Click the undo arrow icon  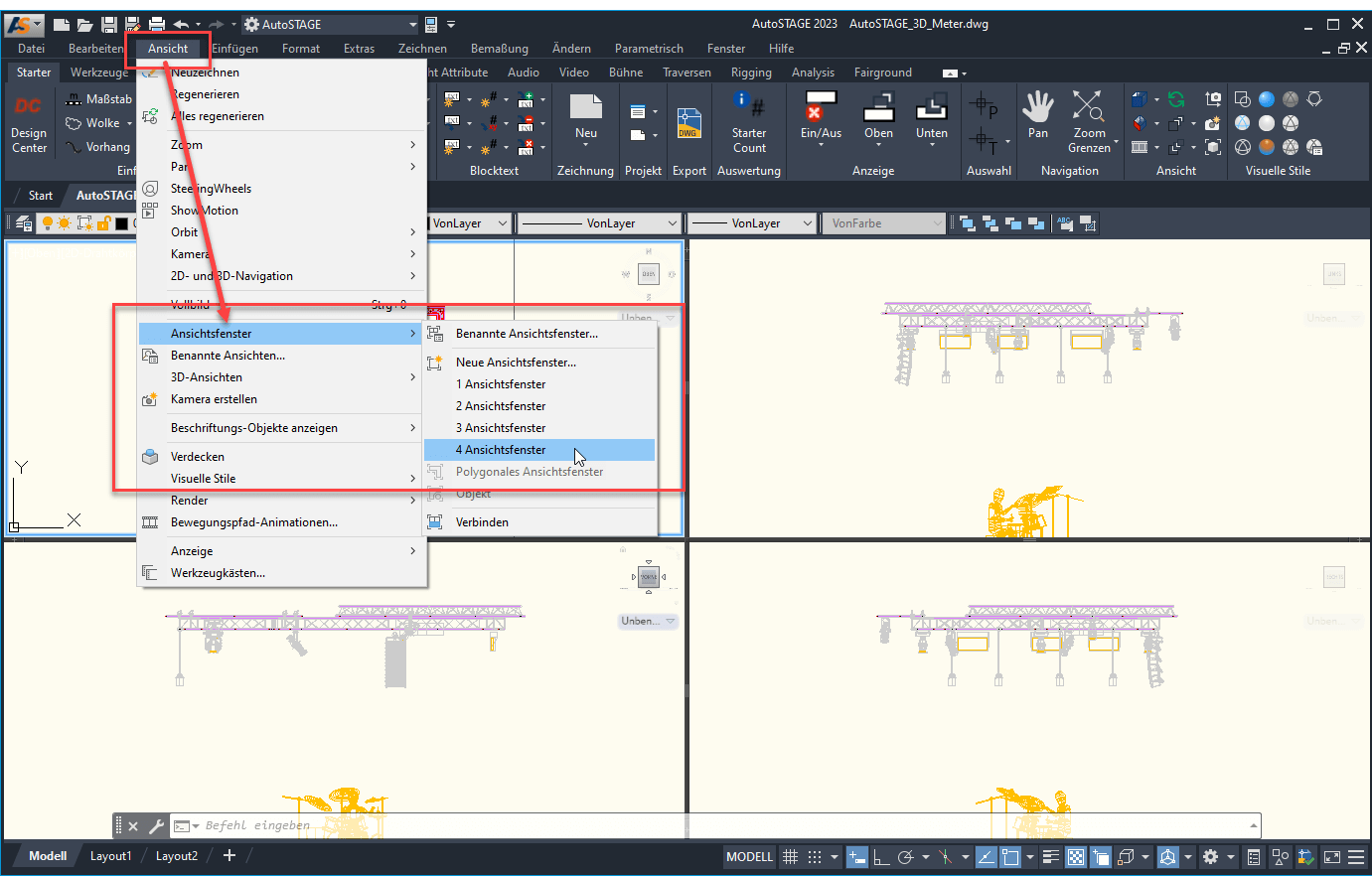[x=181, y=24]
